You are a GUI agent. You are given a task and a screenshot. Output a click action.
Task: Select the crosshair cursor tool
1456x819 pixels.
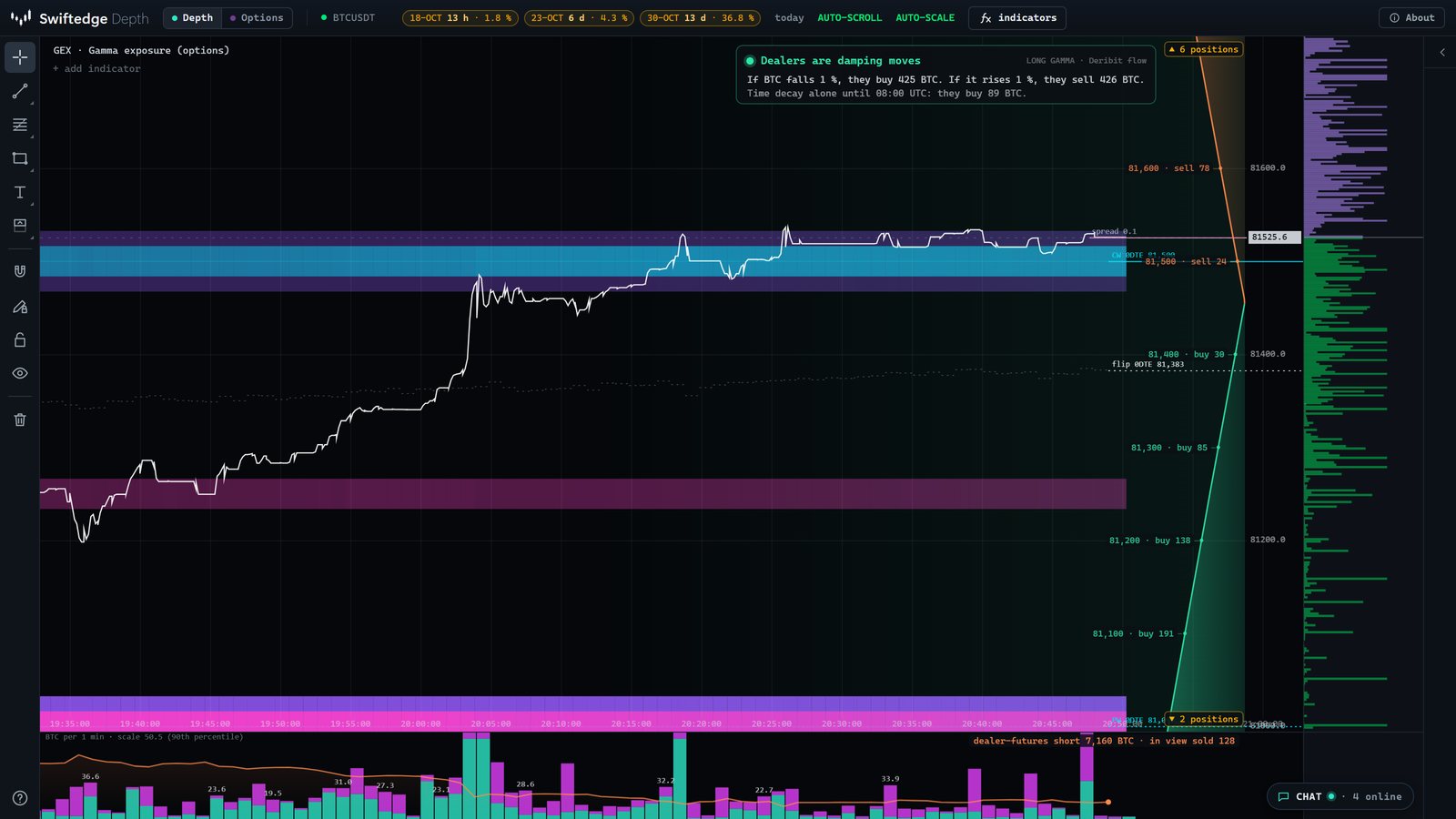20,57
